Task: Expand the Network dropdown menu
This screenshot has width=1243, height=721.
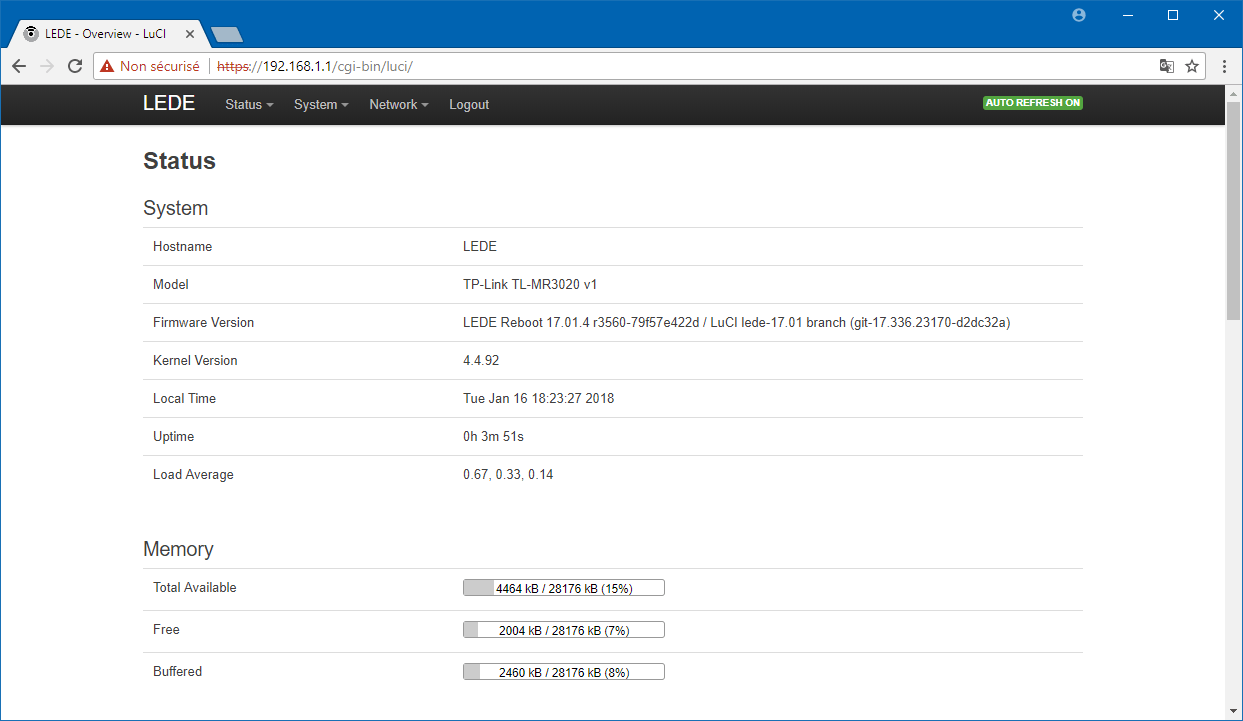Action: click(x=399, y=105)
